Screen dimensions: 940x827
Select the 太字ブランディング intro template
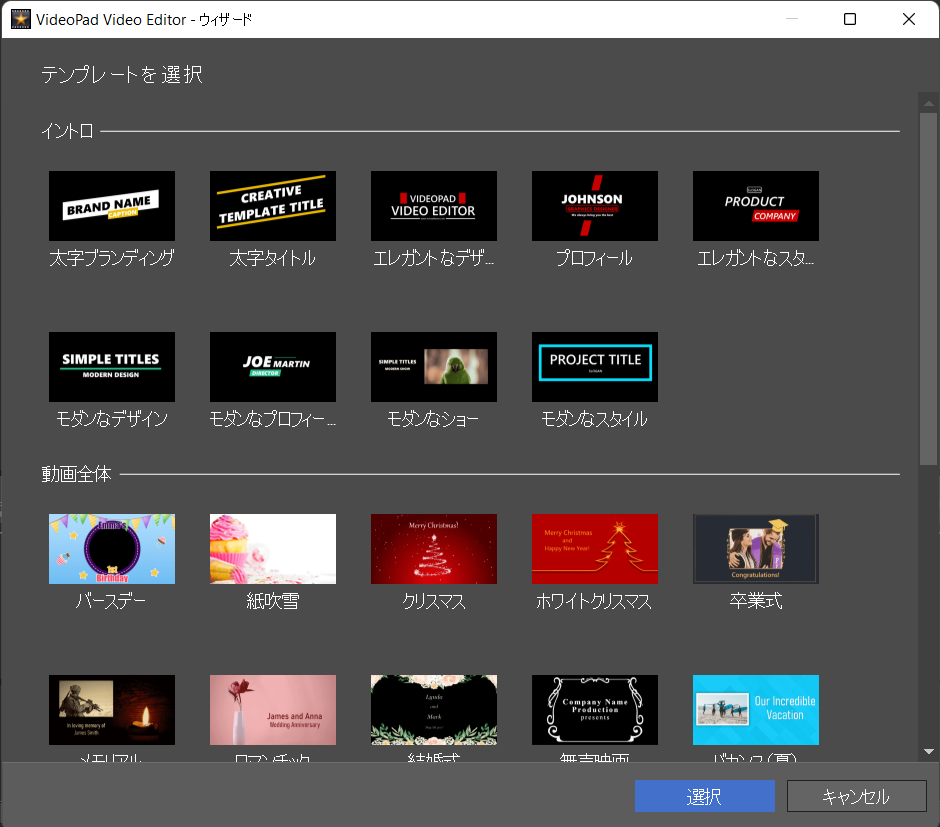(x=112, y=206)
